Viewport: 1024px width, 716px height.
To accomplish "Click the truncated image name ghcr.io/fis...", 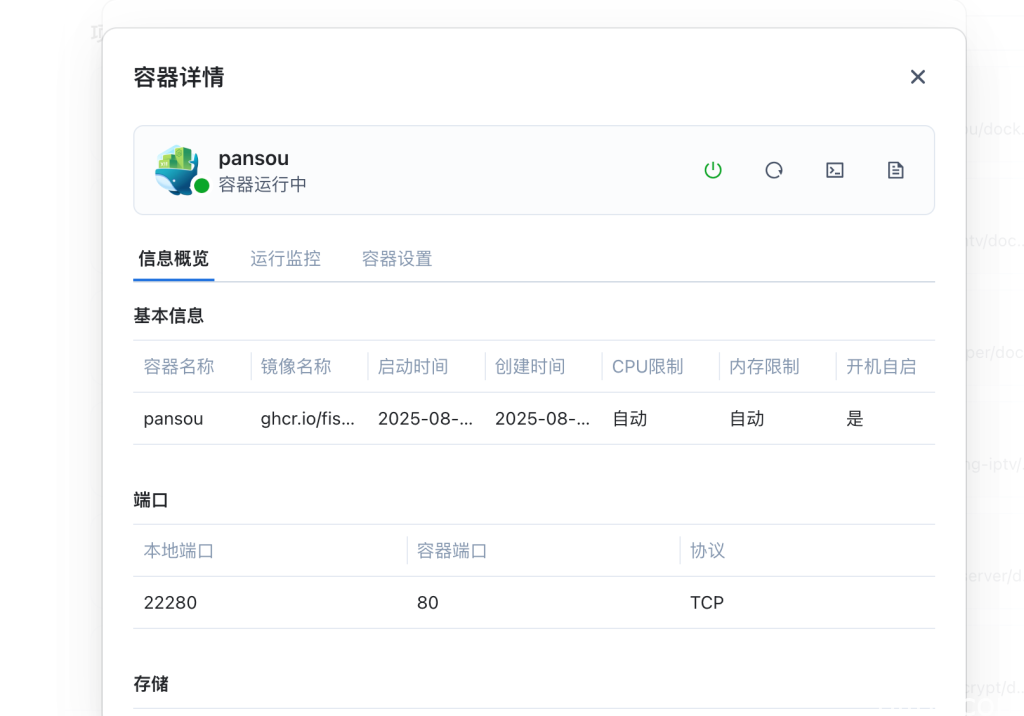I will [x=308, y=419].
